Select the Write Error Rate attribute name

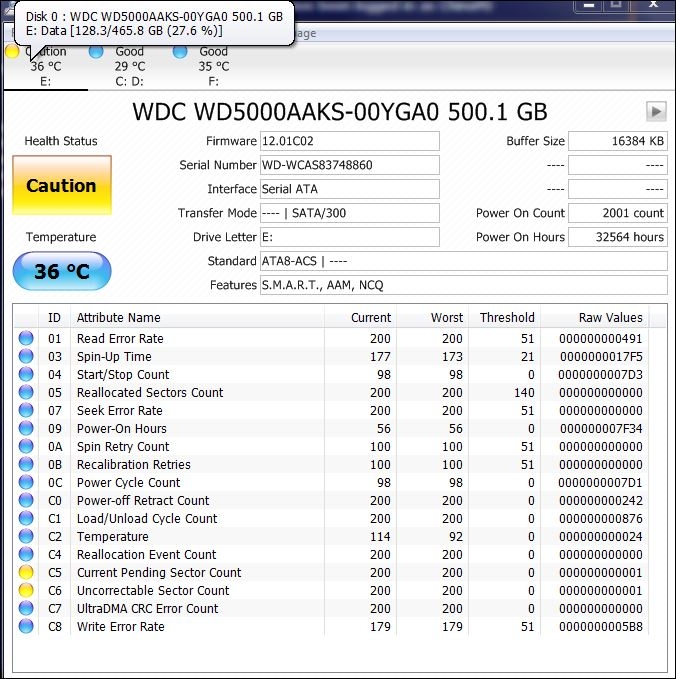pos(120,627)
